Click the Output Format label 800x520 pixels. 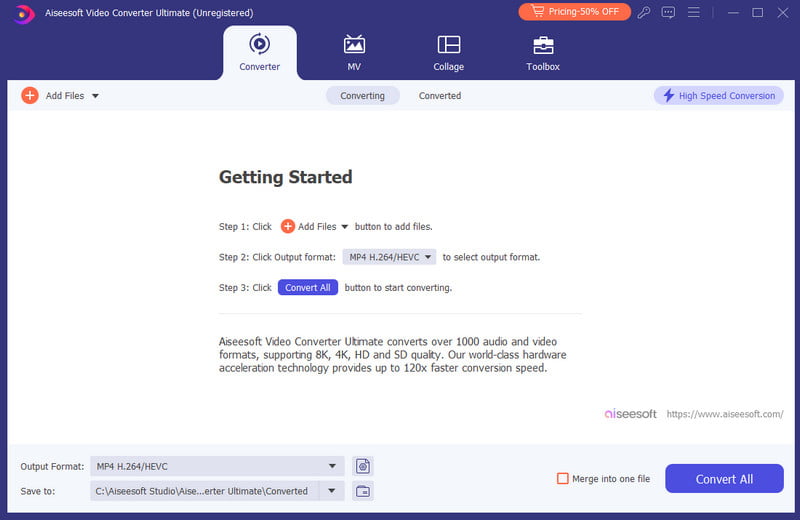pos(52,466)
